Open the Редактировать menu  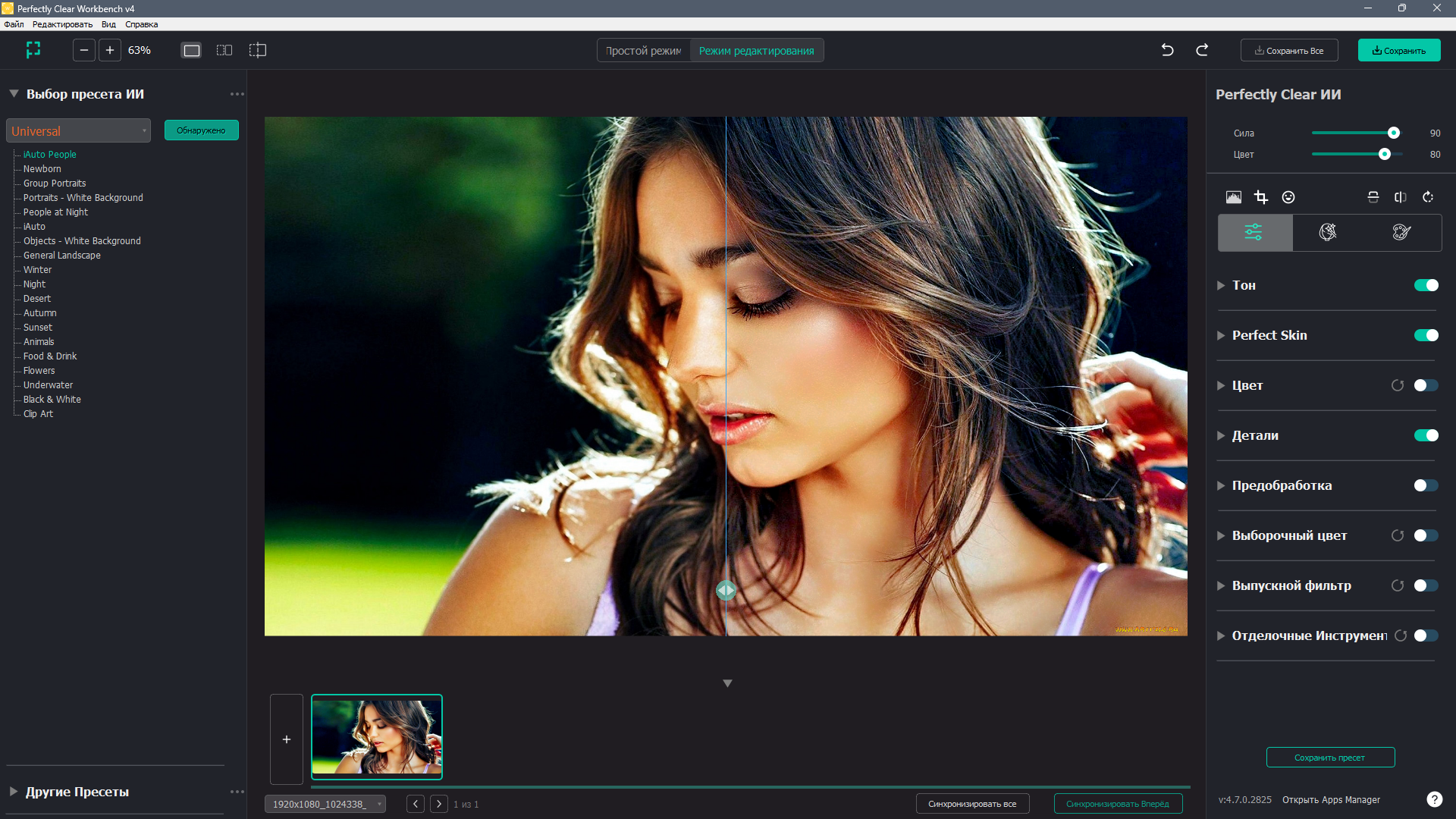(62, 24)
